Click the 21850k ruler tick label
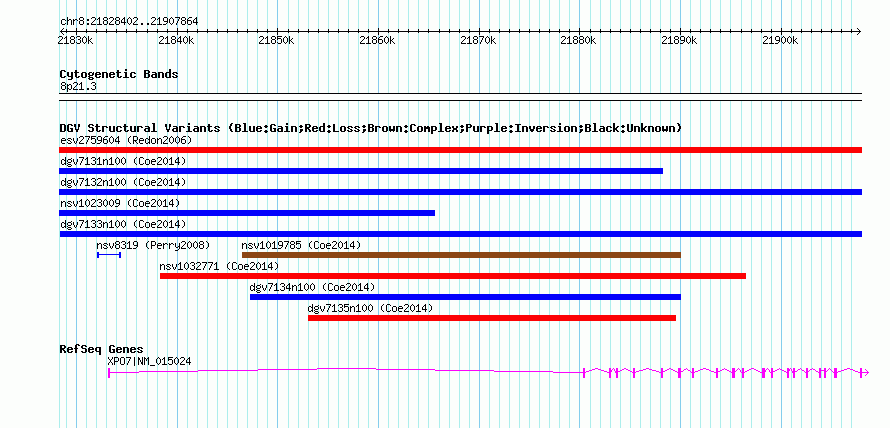This screenshot has width=890, height=428. click(276, 40)
